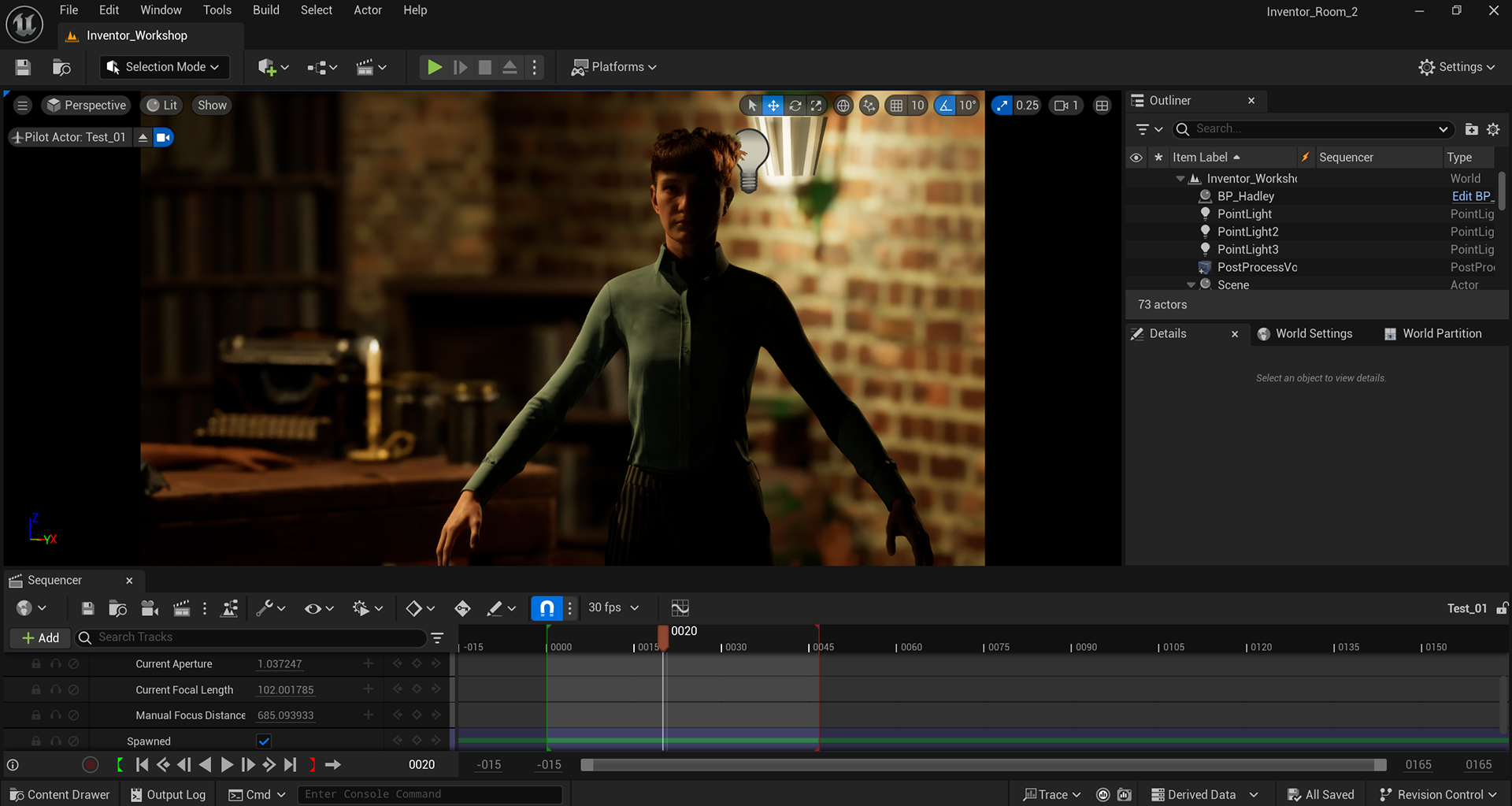This screenshot has height=806, width=1512.
Task: Click the Enter Console Command field
Action: (429, 794)
